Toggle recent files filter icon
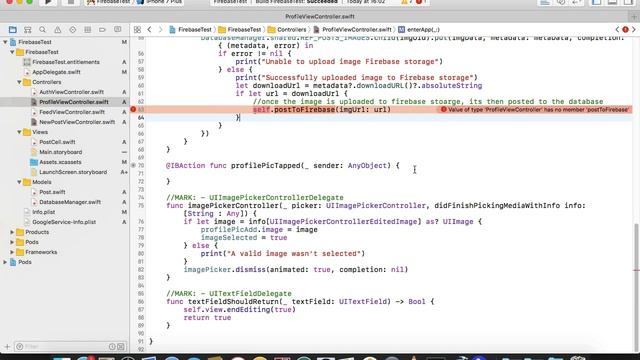This screenshot has height=360, width=640. (112, 347)
